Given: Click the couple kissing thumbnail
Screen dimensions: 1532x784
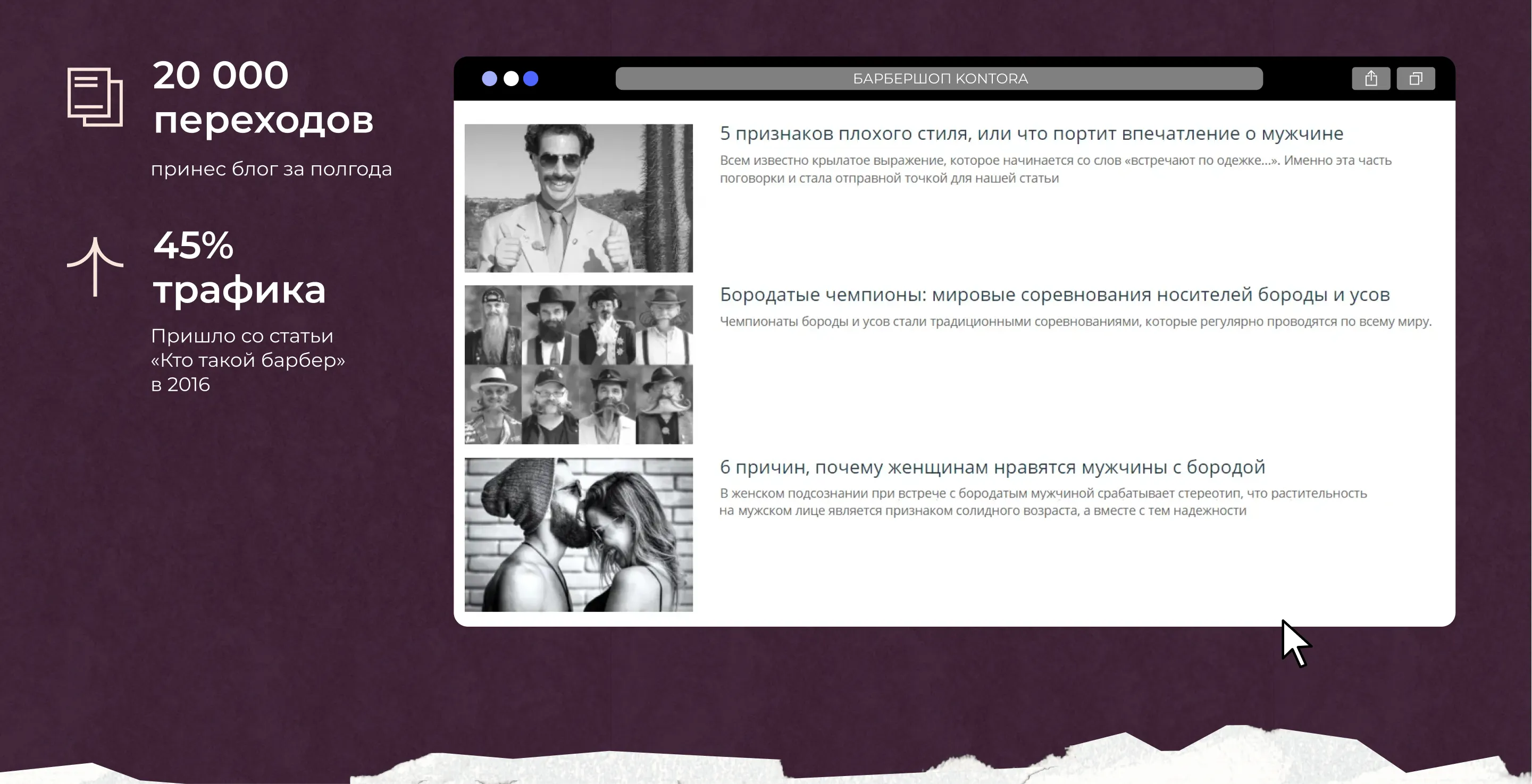Looking at the screenshot, I should pos(578,534).
